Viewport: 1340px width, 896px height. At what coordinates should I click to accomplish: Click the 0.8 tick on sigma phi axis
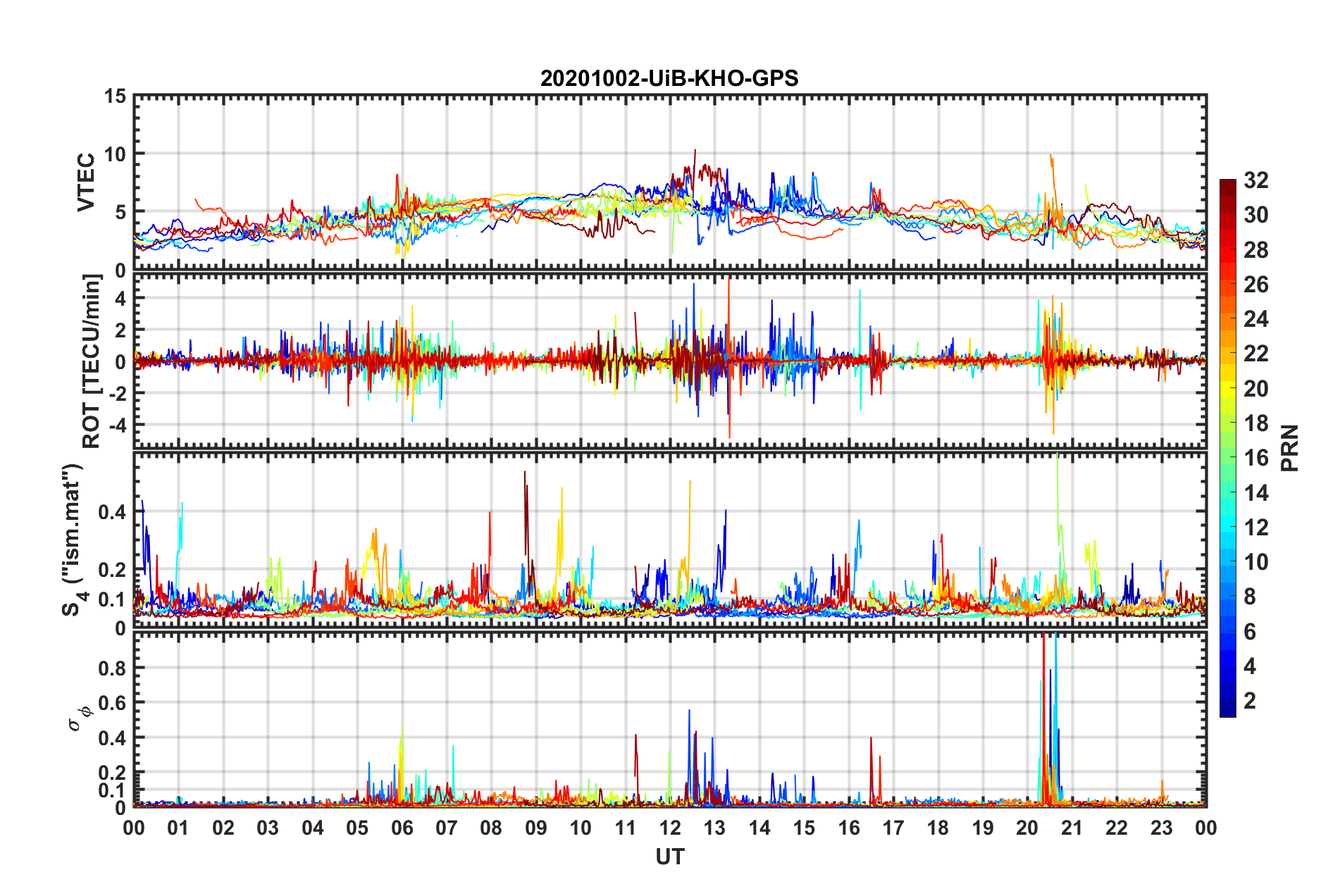coord(113,668)
